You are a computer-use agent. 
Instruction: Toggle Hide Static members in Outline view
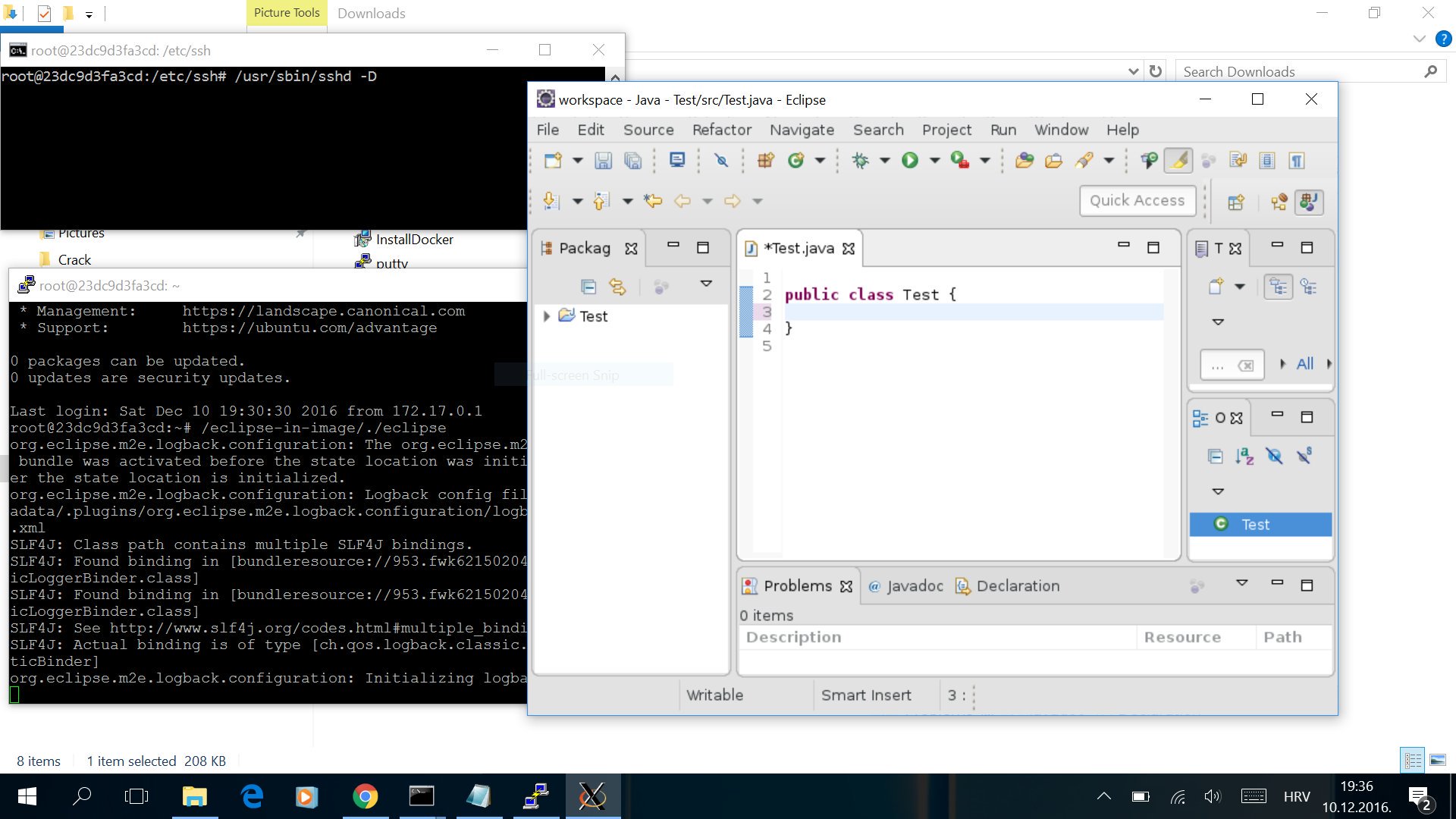[1304, 456]
